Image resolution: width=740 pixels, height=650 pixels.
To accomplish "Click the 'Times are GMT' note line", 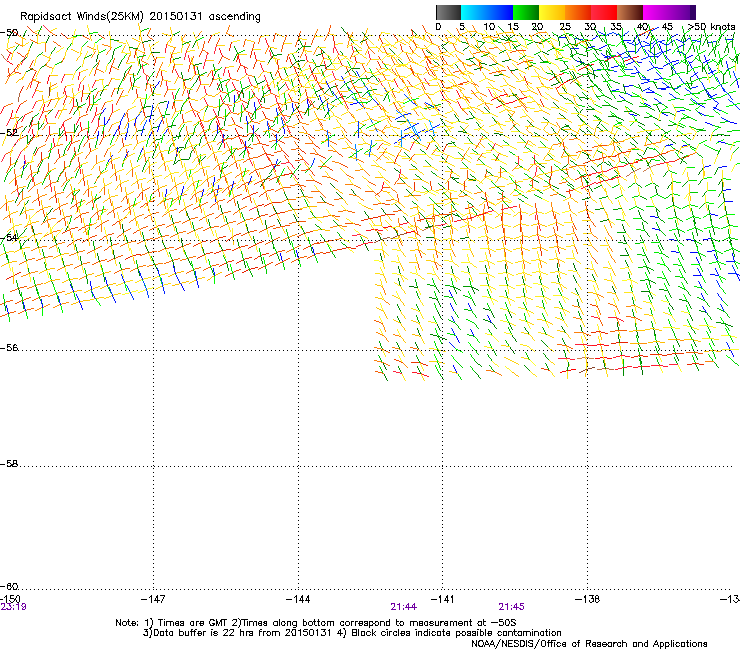I will pos(316,623).
